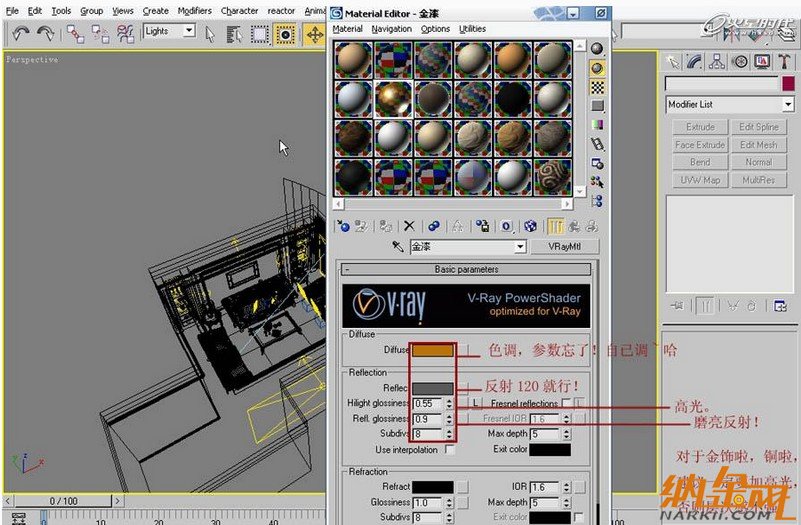Click the Make Material Copy icon
The image size is (801, 525).
point(434,226)
